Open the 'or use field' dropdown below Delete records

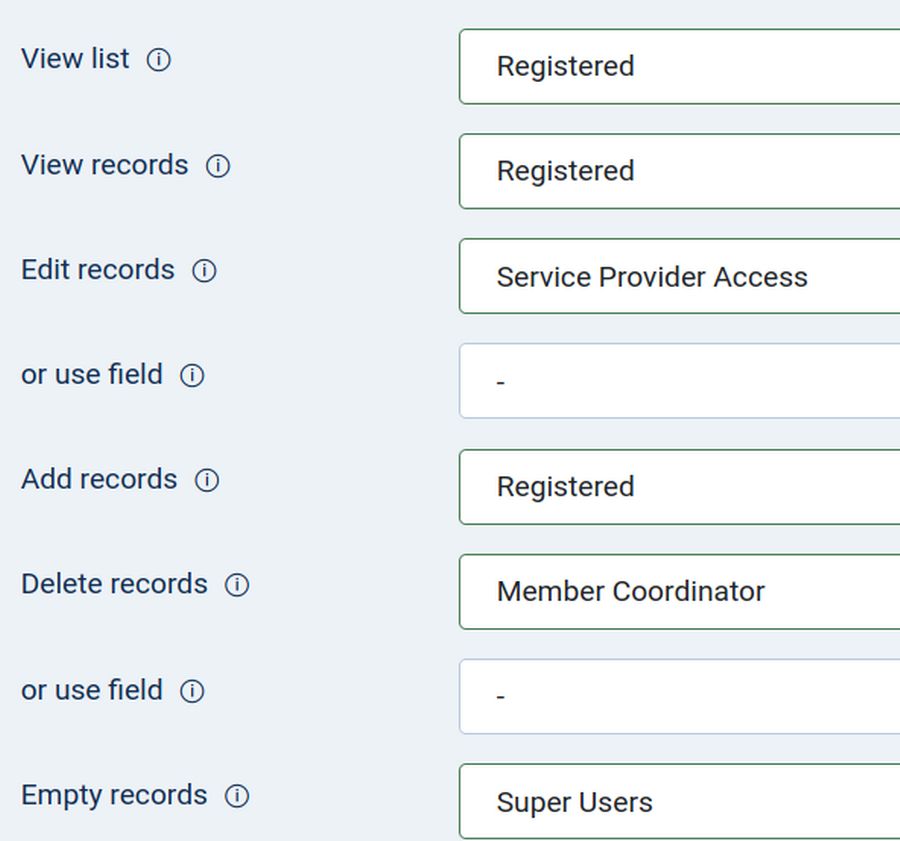pyautogui.click(x=680, y=696)
